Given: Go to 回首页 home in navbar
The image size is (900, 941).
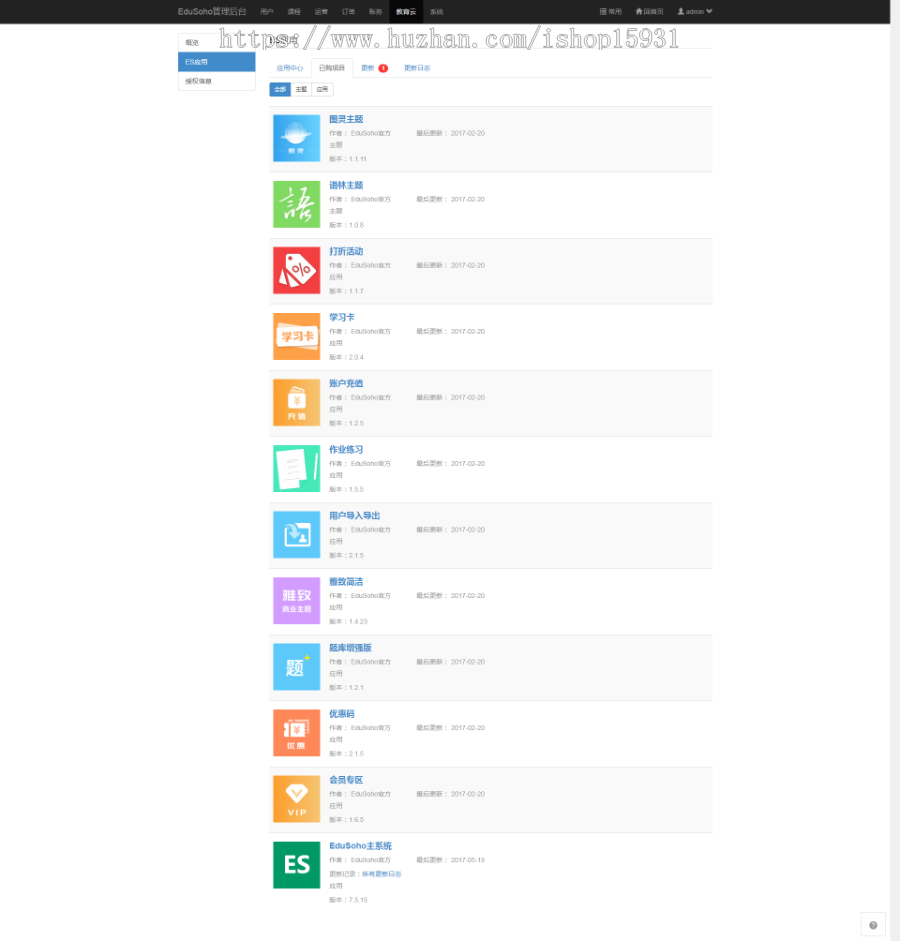Looking at the screenshot, I should (649, 11).
